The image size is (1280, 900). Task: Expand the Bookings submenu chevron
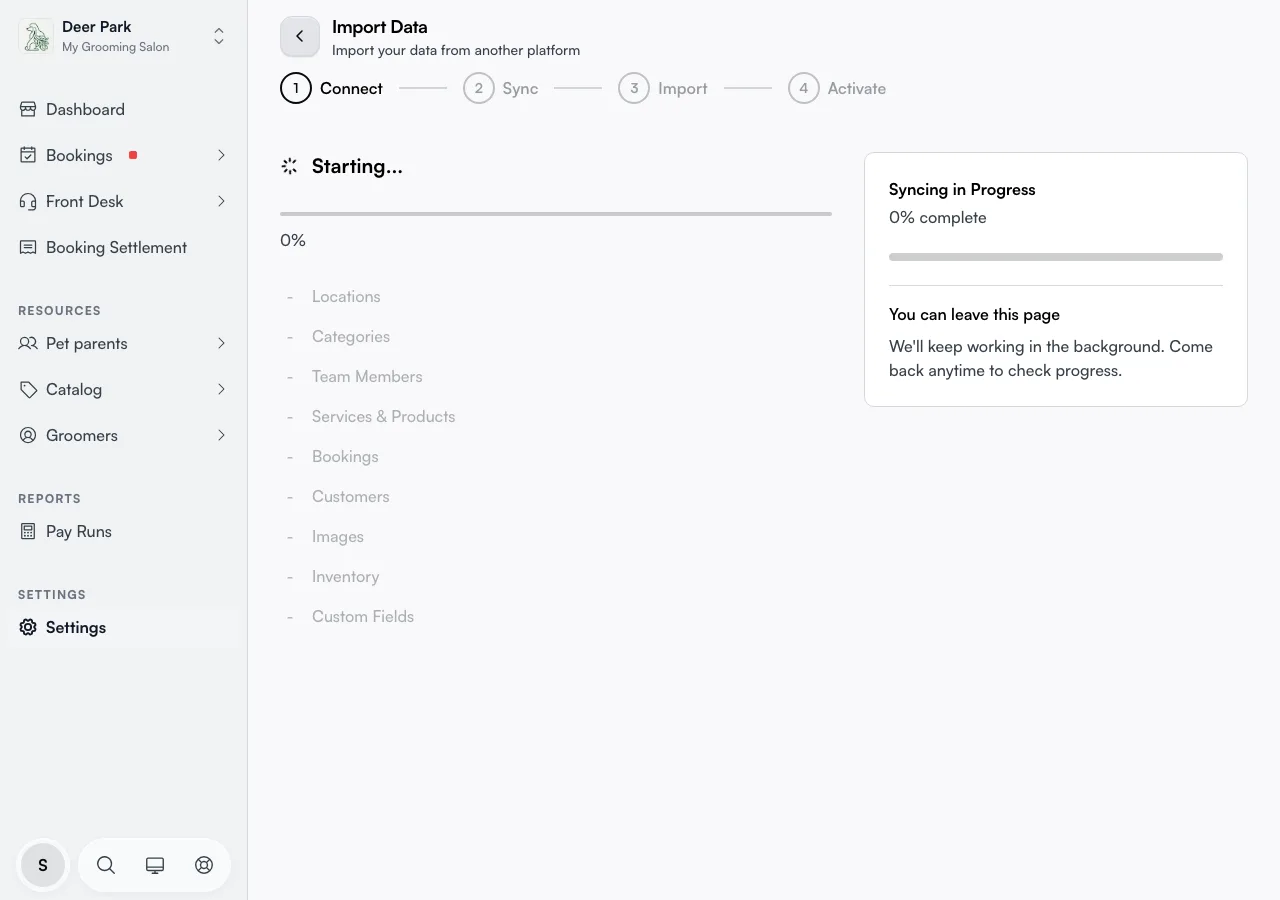221,155
